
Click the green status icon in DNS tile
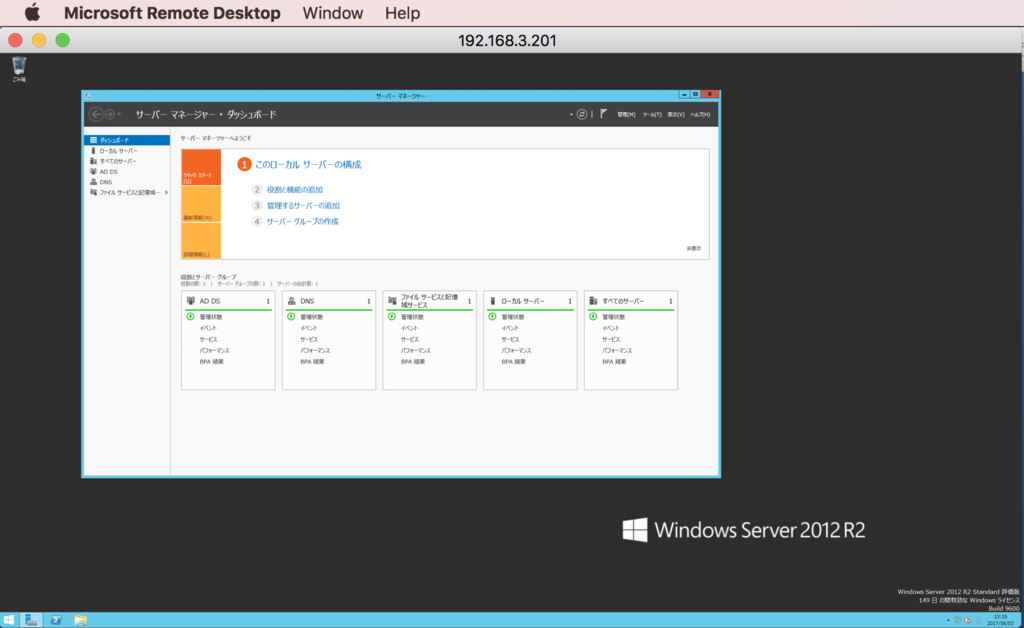(291, 317)
